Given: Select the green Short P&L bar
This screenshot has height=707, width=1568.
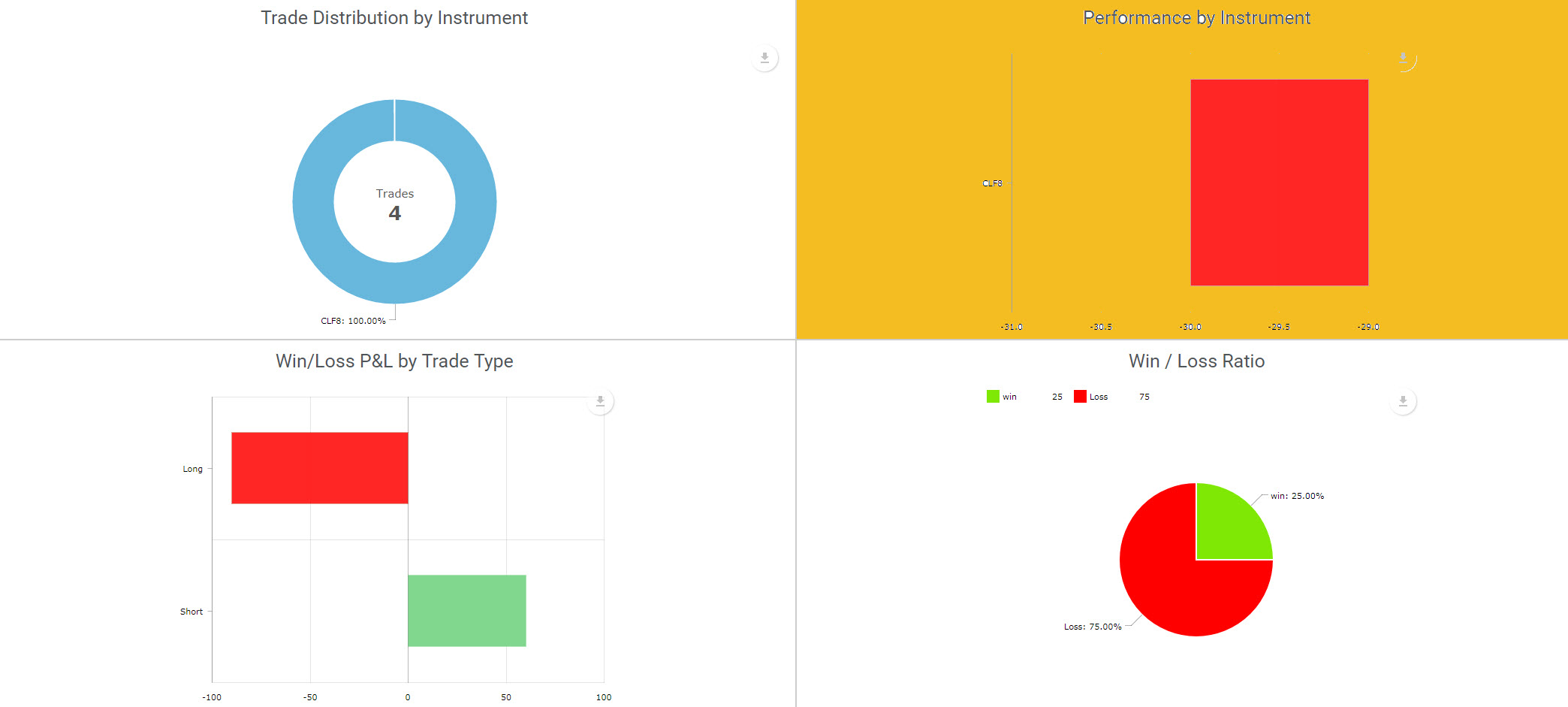Looking at the screenshot, I should click(467, 611).
